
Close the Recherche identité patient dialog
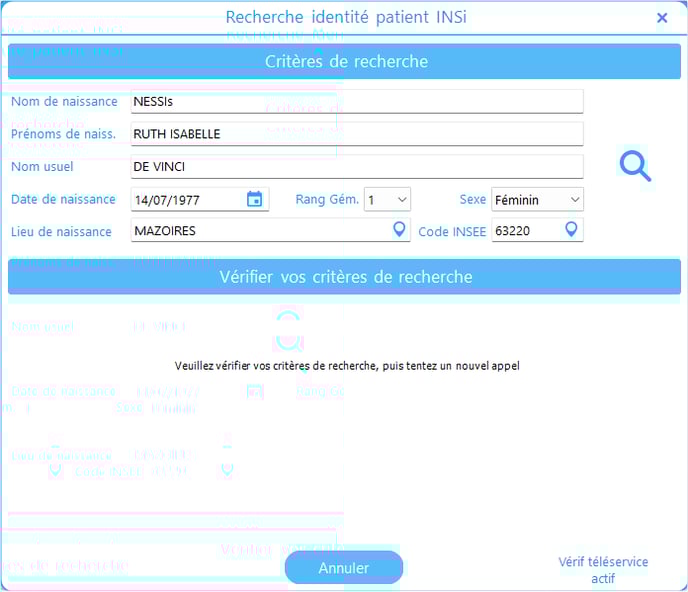(x=662, y=18)
